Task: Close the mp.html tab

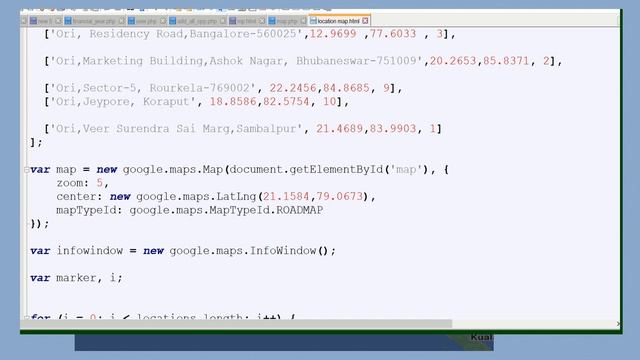Action: (x=262, y=21)
